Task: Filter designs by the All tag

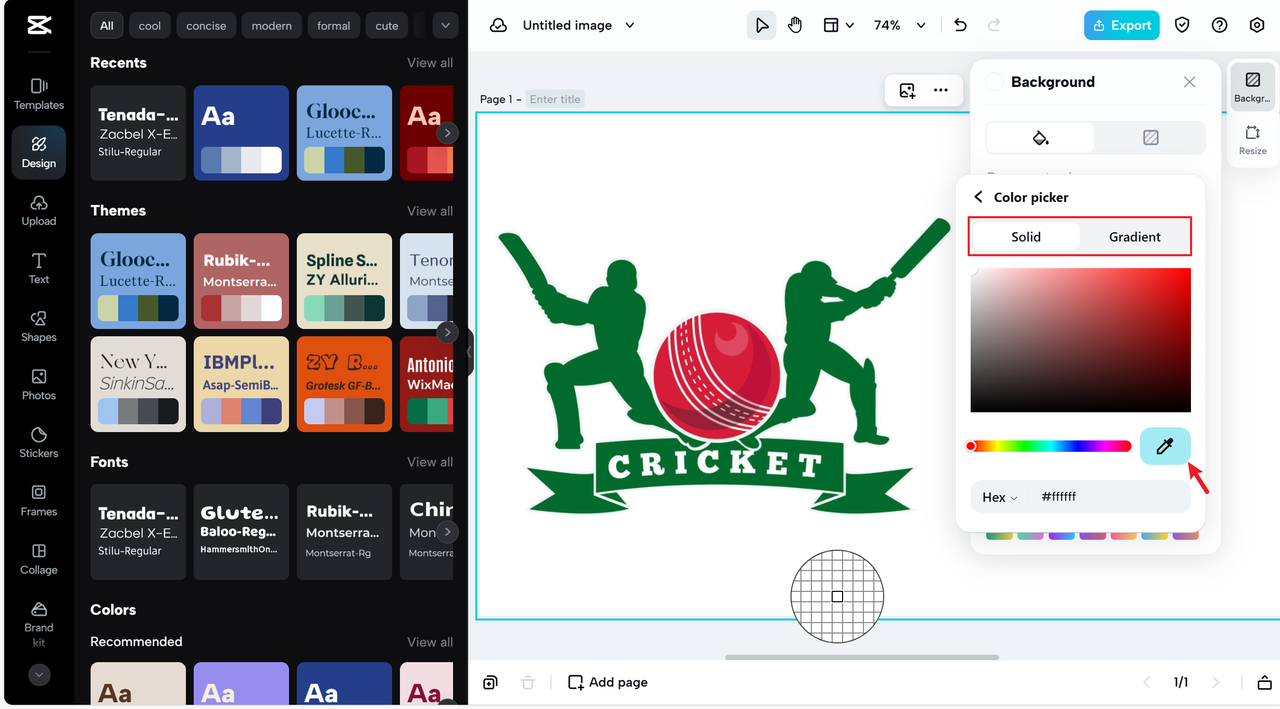Action: pyautogui.click(x=107, y=25)
